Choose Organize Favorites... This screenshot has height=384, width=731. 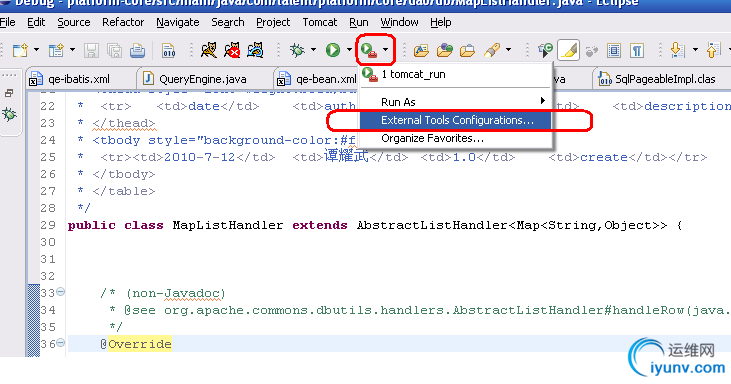pyautogui.click(x=455, y=138)
